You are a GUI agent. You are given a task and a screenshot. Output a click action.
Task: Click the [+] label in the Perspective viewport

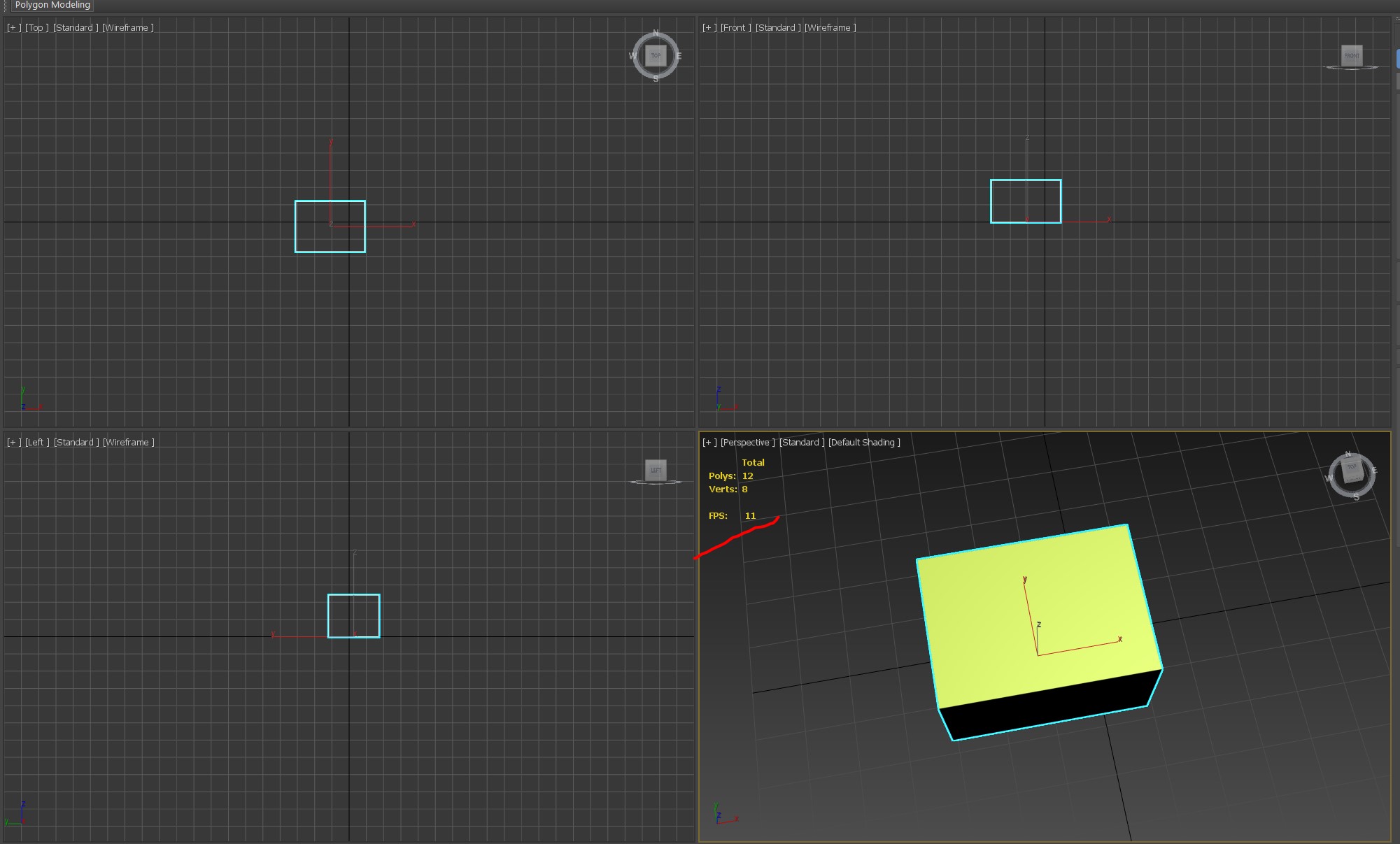click(x=709, y=443)
